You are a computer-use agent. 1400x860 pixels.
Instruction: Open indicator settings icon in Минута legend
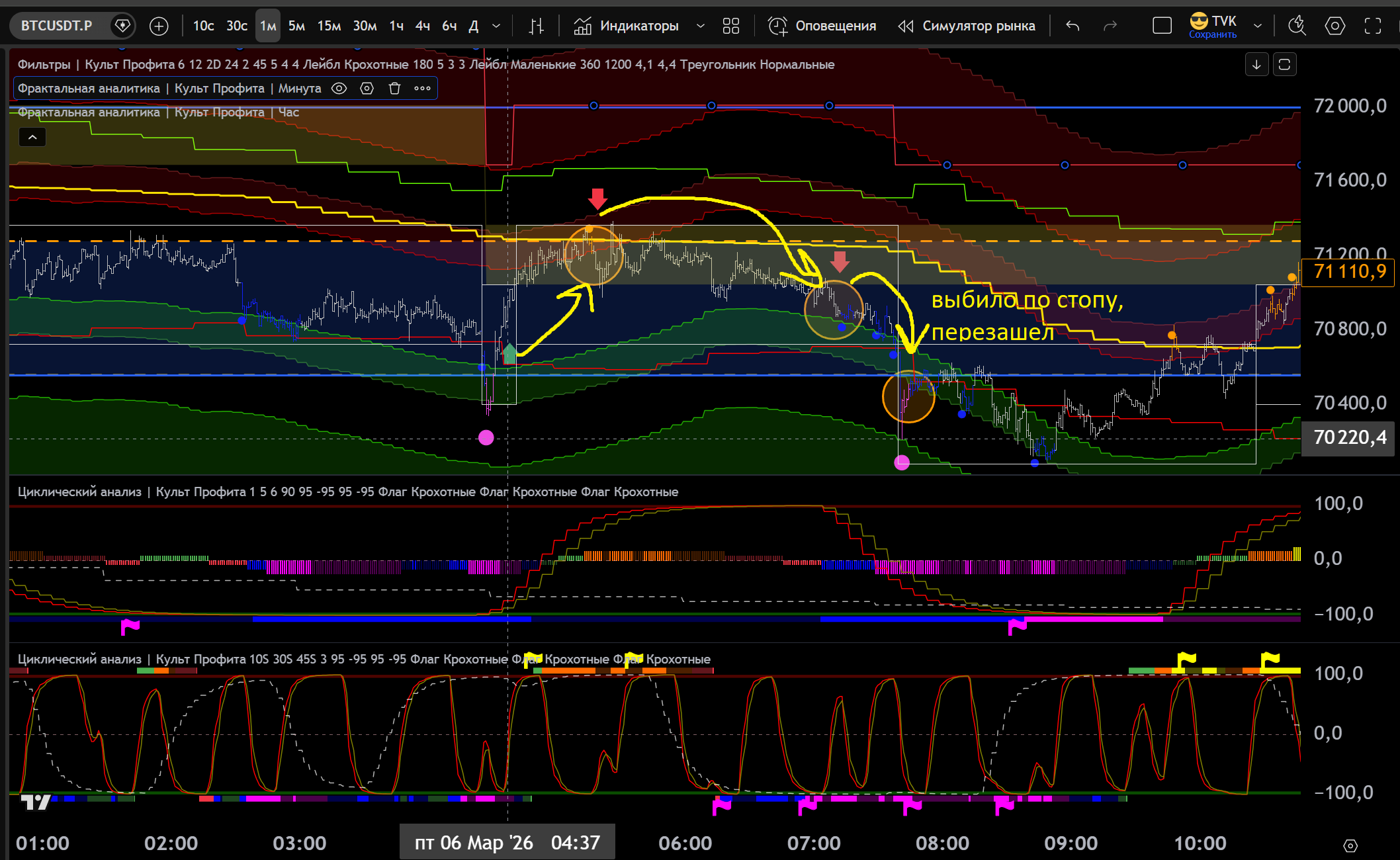367,89
